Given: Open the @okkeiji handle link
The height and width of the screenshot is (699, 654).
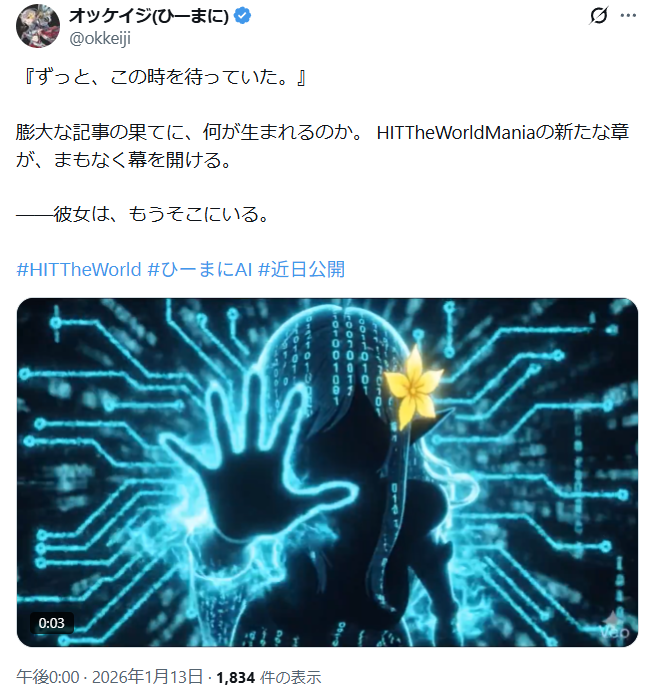Looking at the screenshot, I should [100, 38].
